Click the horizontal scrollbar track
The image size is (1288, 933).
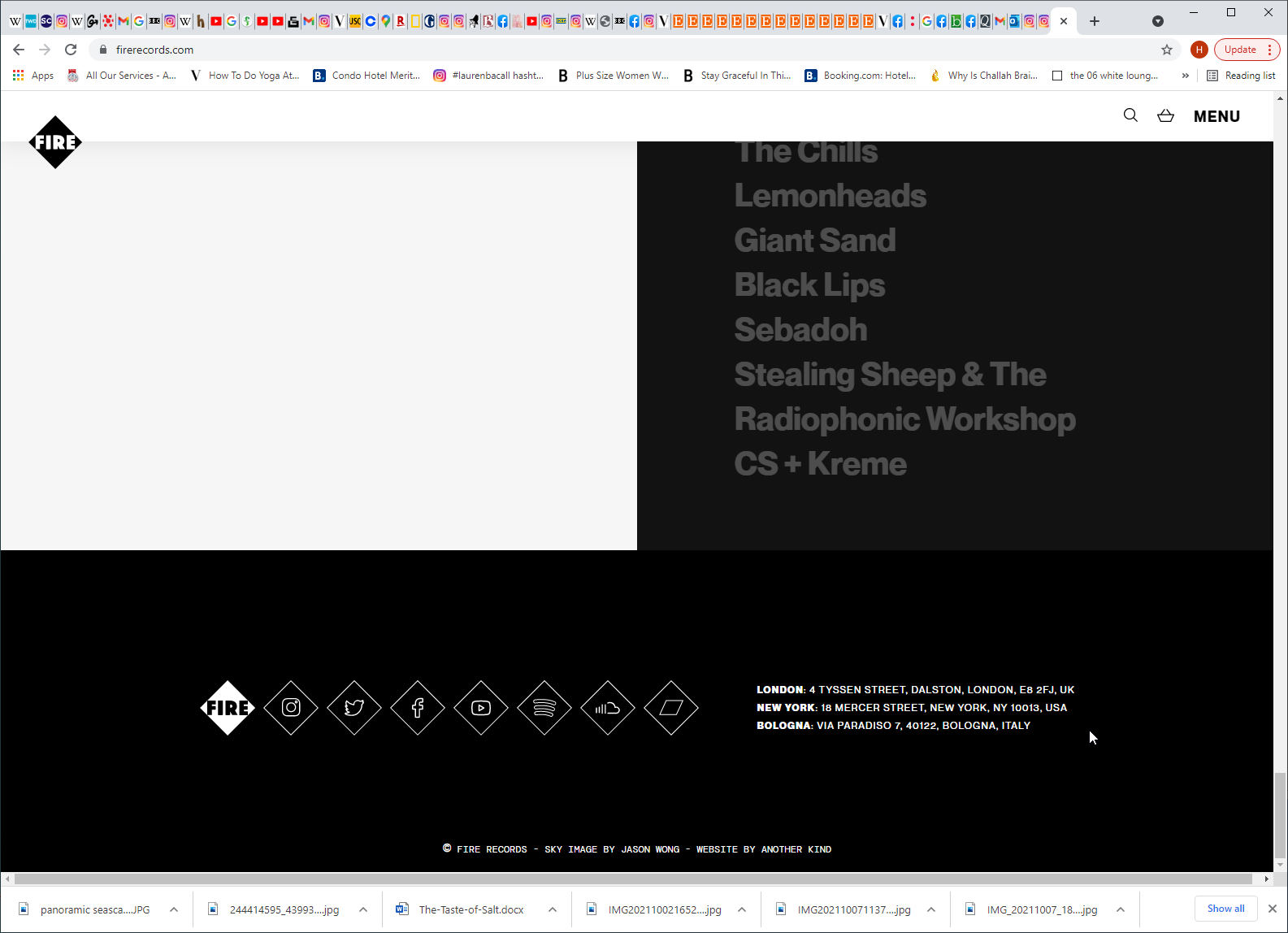633,879
